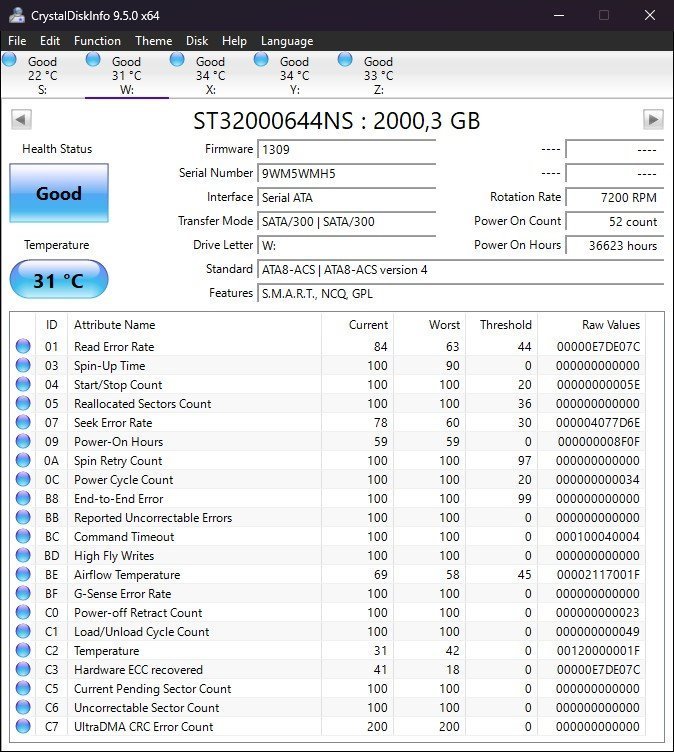Click status orb for Read Error Rate

[23, 347]
